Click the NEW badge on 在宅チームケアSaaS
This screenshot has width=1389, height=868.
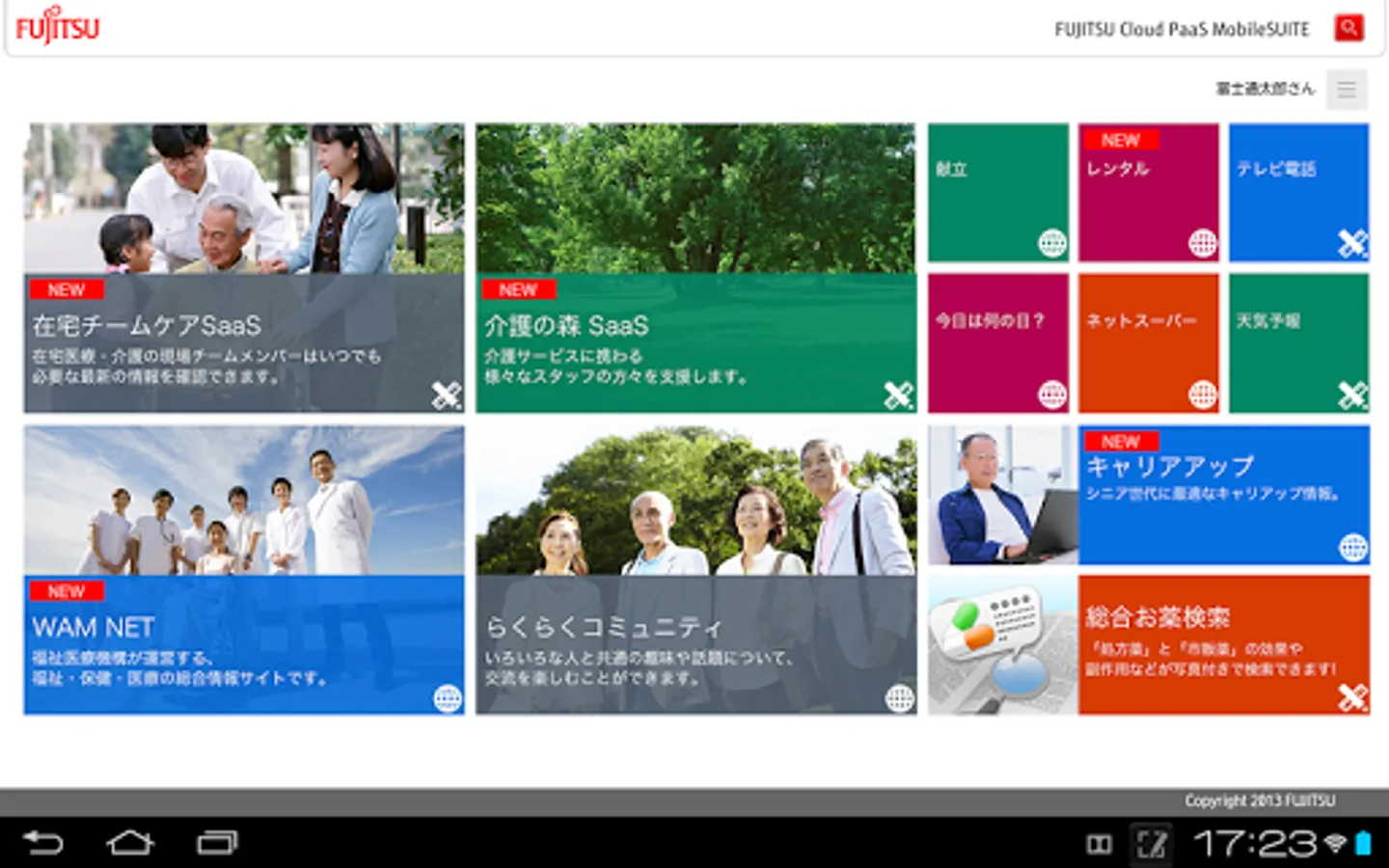coord(66,289)
